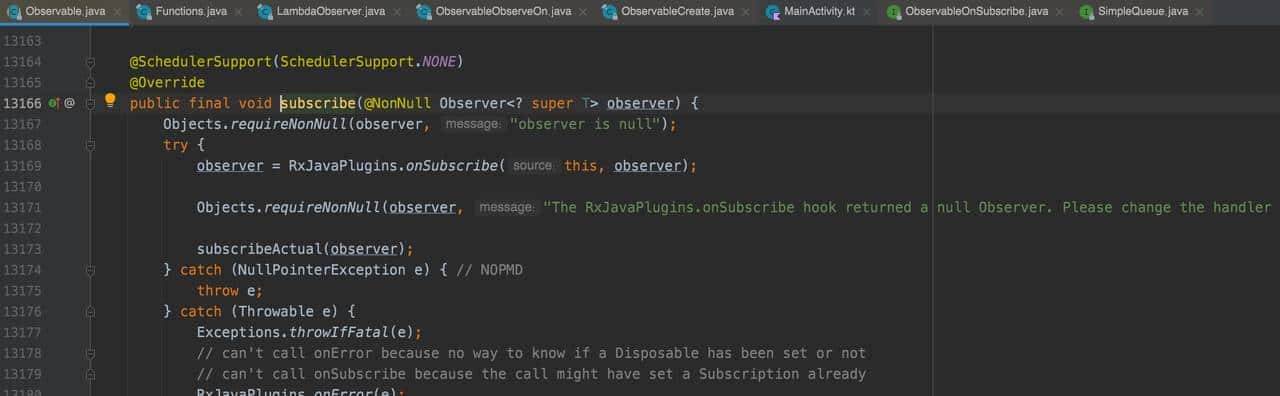Click the yellow lightbulb intention icon
Viewport: 1280px width, 396px height.
111,101
